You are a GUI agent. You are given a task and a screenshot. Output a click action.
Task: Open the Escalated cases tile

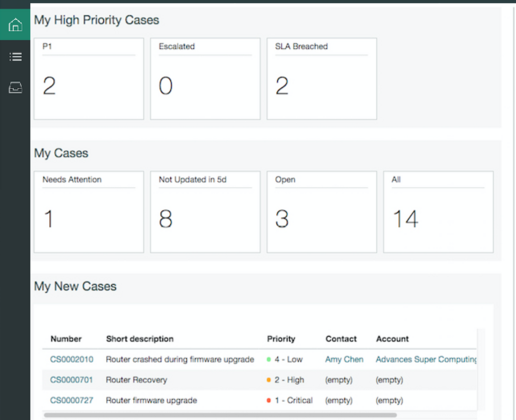tap(205, 79)
